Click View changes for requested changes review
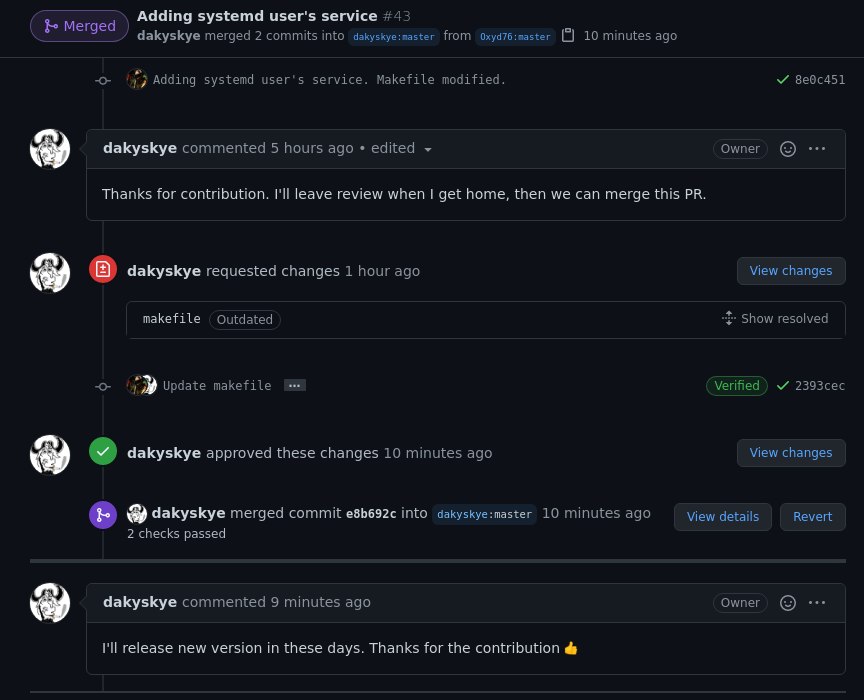The image size is (864, 700). (791, 271)
